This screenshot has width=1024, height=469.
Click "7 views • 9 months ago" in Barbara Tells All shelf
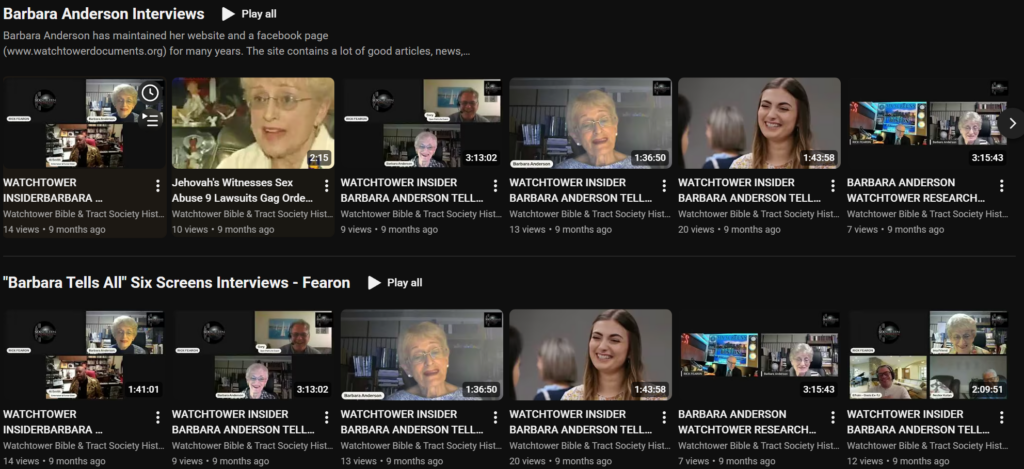[x=726, y=461]
